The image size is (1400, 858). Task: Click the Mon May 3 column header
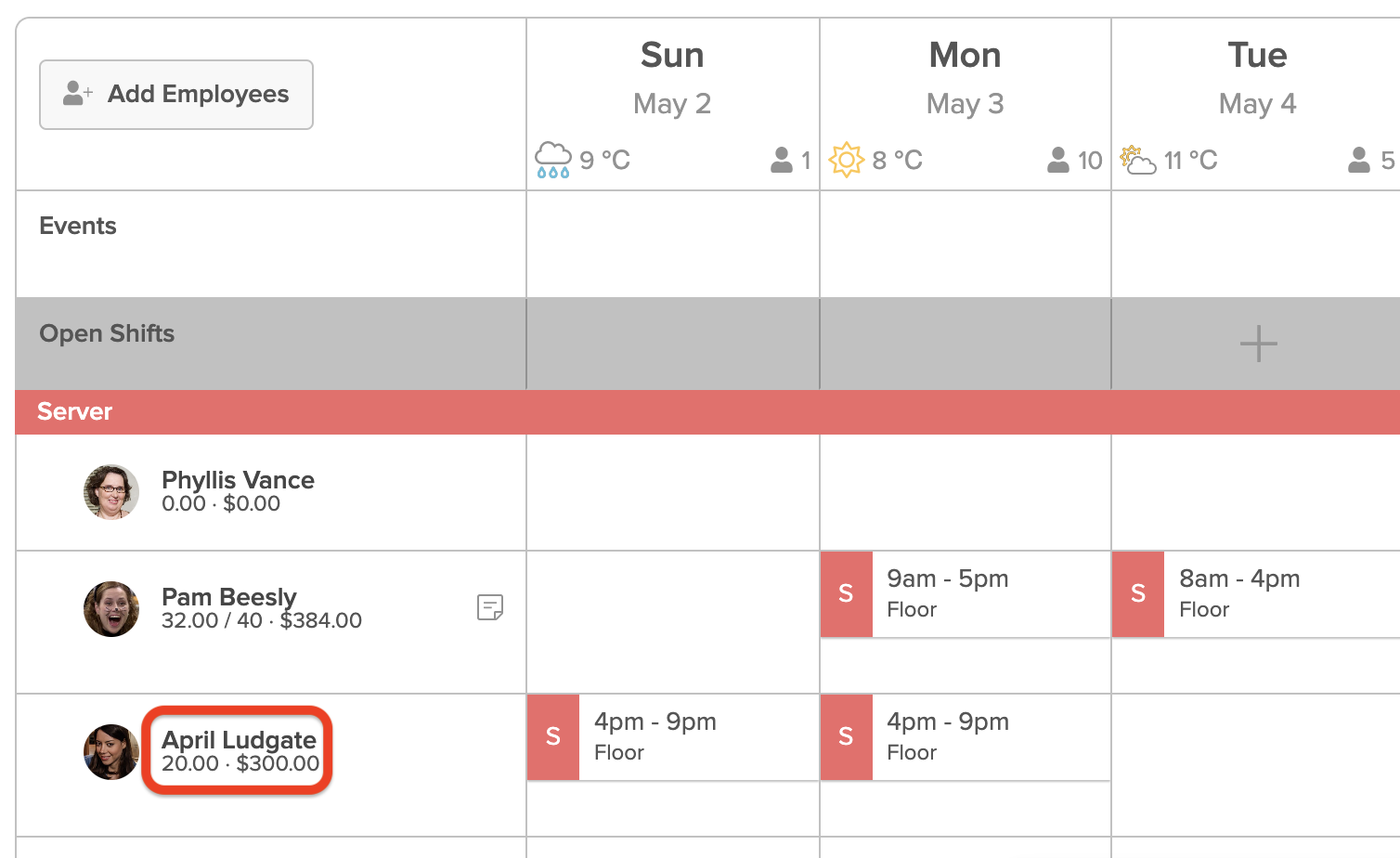[965, 78]
